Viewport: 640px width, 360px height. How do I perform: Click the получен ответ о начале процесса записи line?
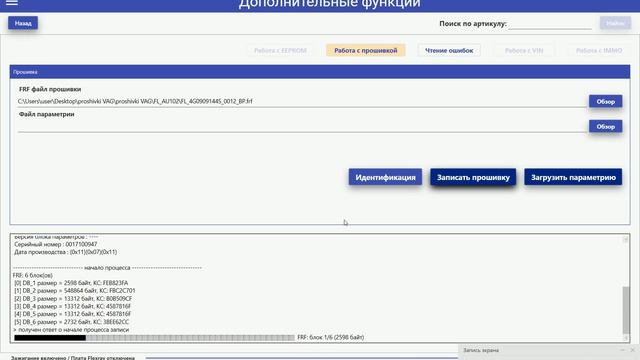71,330
